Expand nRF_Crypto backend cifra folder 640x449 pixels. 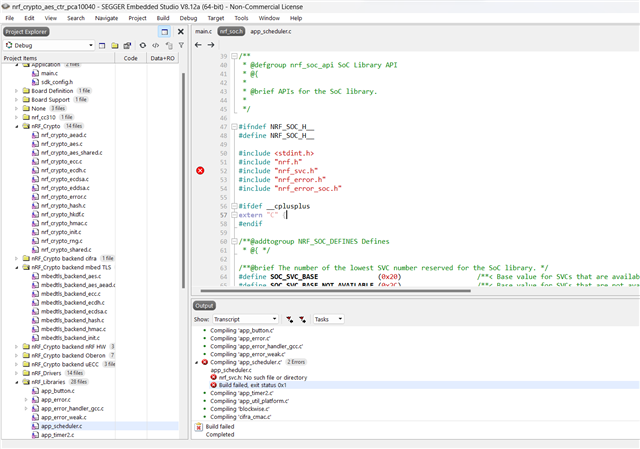coord(16,258)
